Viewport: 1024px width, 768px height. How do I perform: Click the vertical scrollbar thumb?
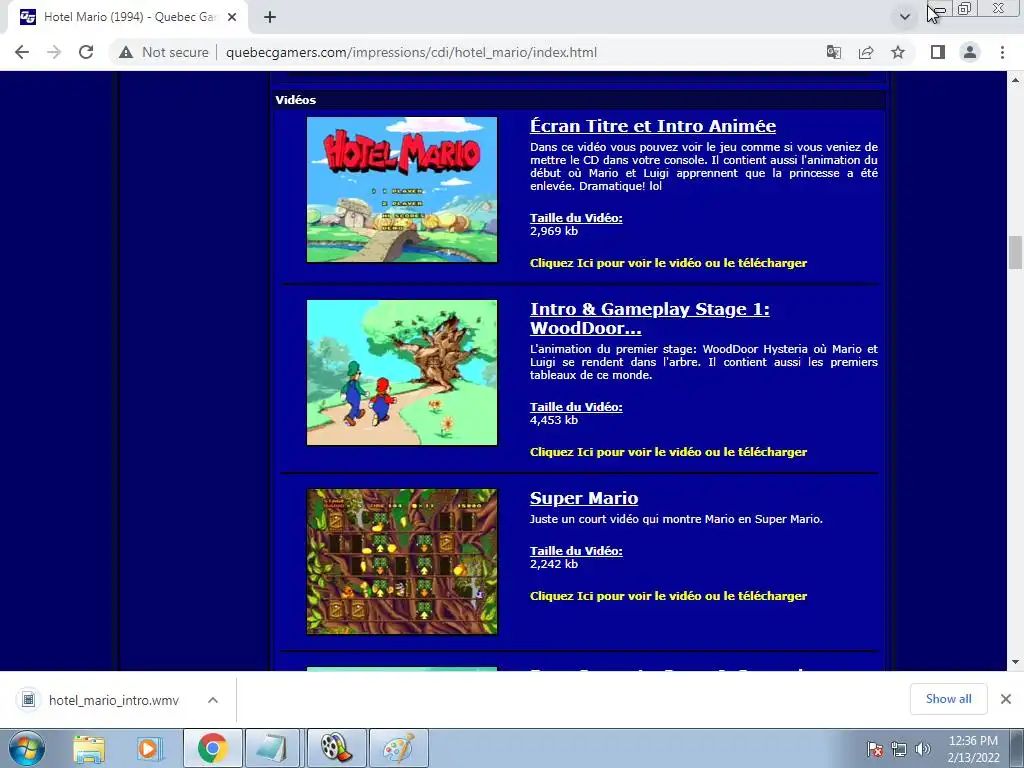point(1015,252)
